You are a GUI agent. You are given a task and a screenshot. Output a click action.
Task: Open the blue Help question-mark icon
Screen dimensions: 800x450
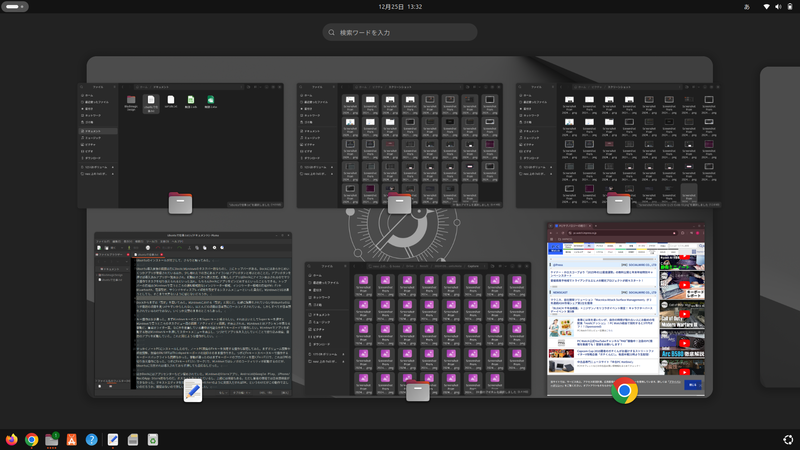(x=92, y=439)
